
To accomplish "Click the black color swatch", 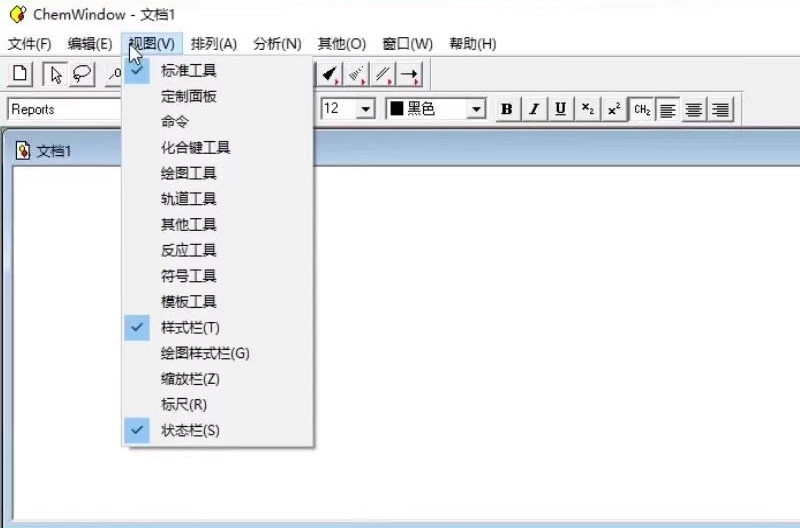I will (397, 109).
